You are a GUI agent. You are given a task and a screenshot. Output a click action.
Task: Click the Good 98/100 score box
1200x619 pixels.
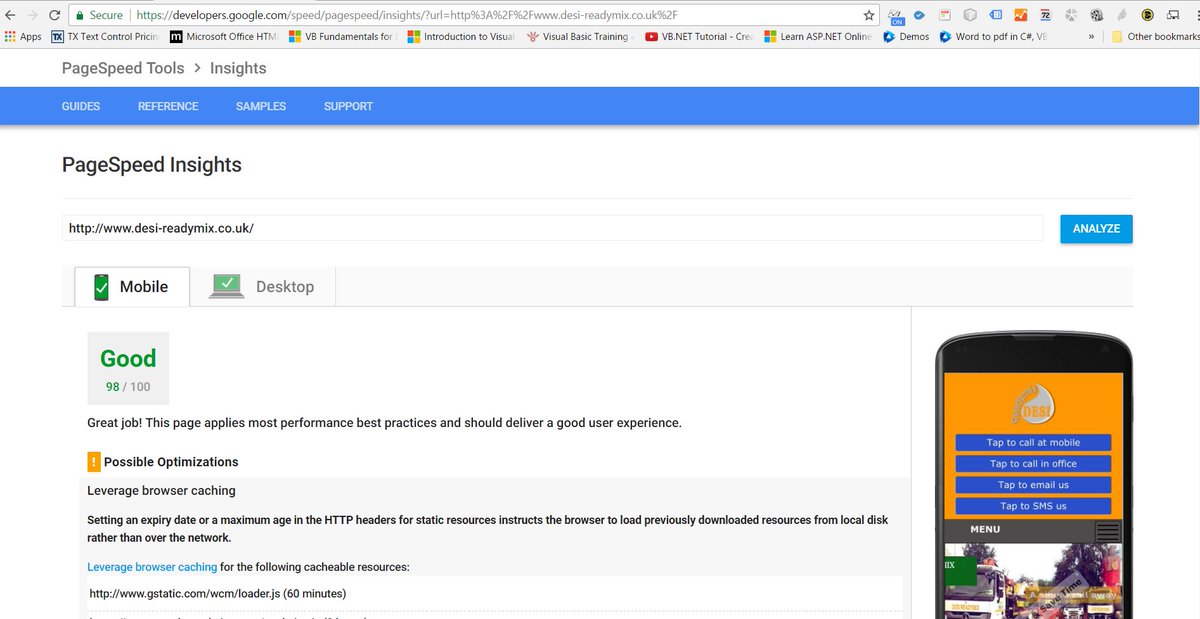pyautogui.click(x=128, y=368)
